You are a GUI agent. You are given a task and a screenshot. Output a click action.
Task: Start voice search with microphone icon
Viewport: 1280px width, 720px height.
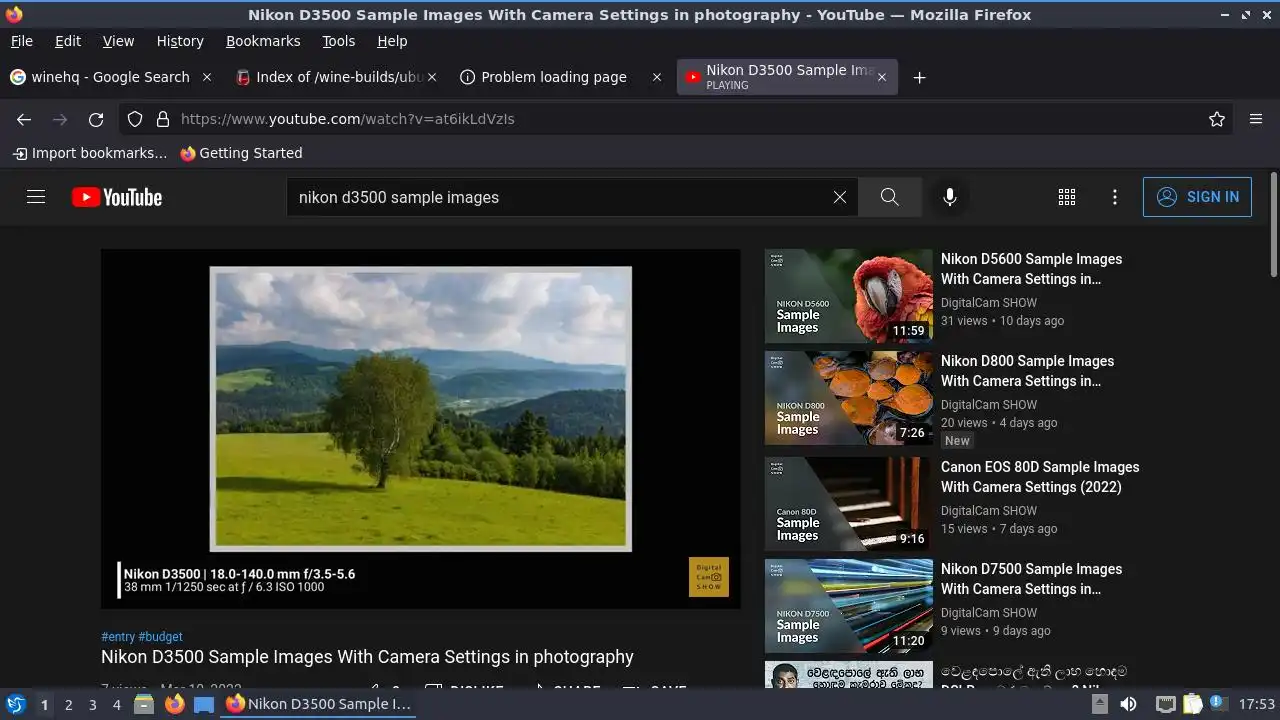950,197
